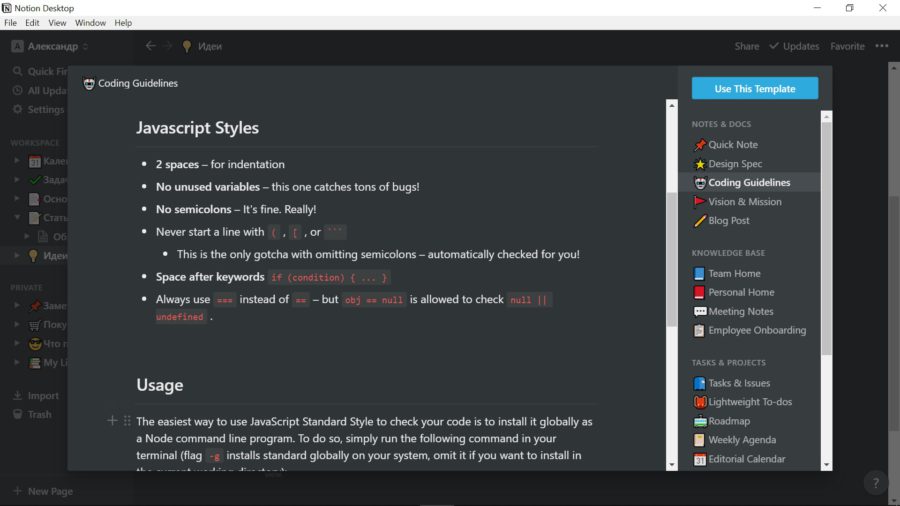Viewport: 900px width, 506px height.
Task: Open the three-dot page menu
Action: coord(882,46)
